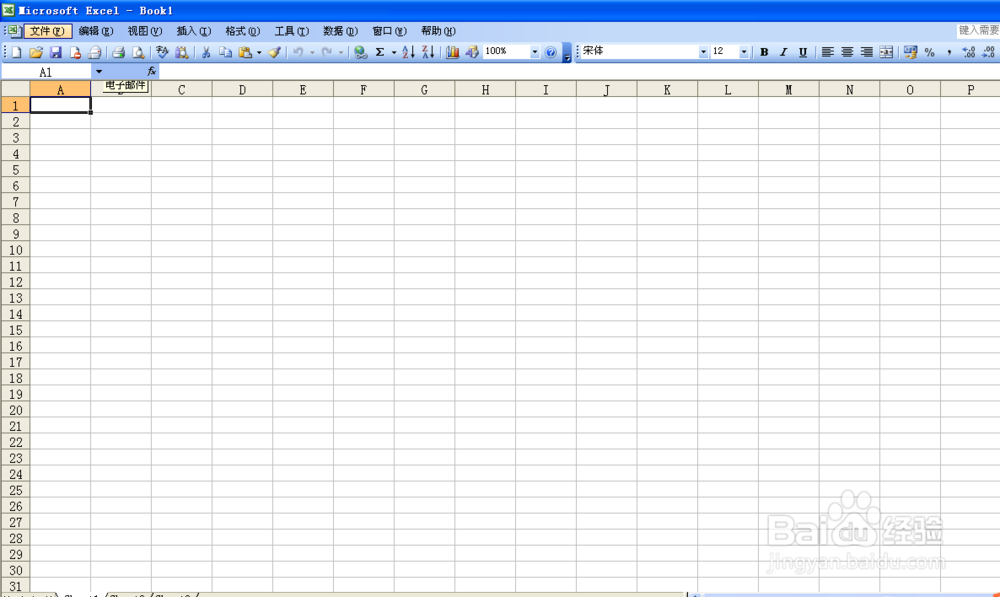This screenshot has height=597, width=1000.
Task: Expand the Redo history arrow
Action: pyautogui.click(x=341, y=52)
